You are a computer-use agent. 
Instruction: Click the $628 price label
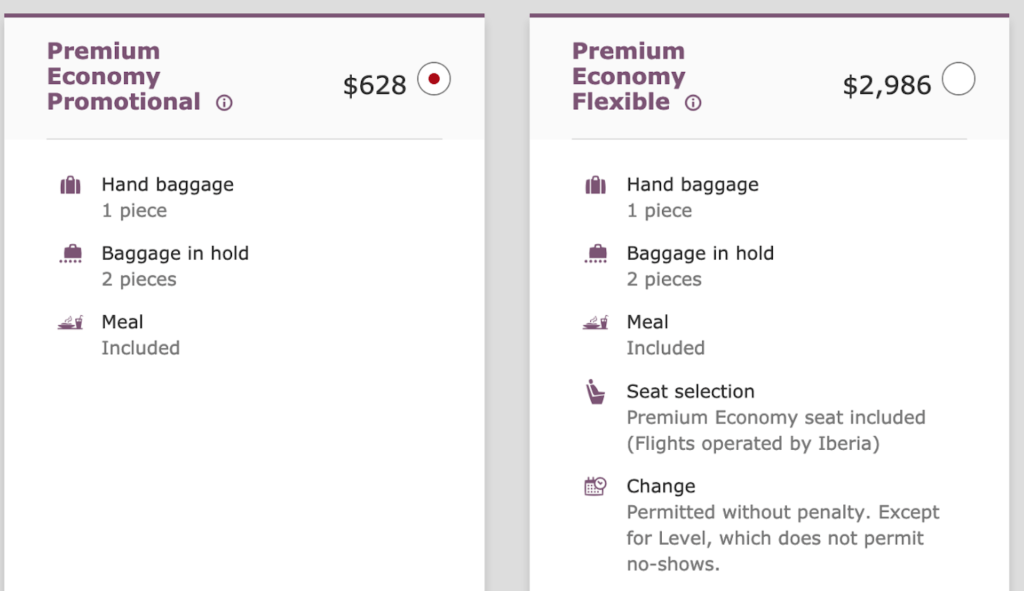coord(375,86)
